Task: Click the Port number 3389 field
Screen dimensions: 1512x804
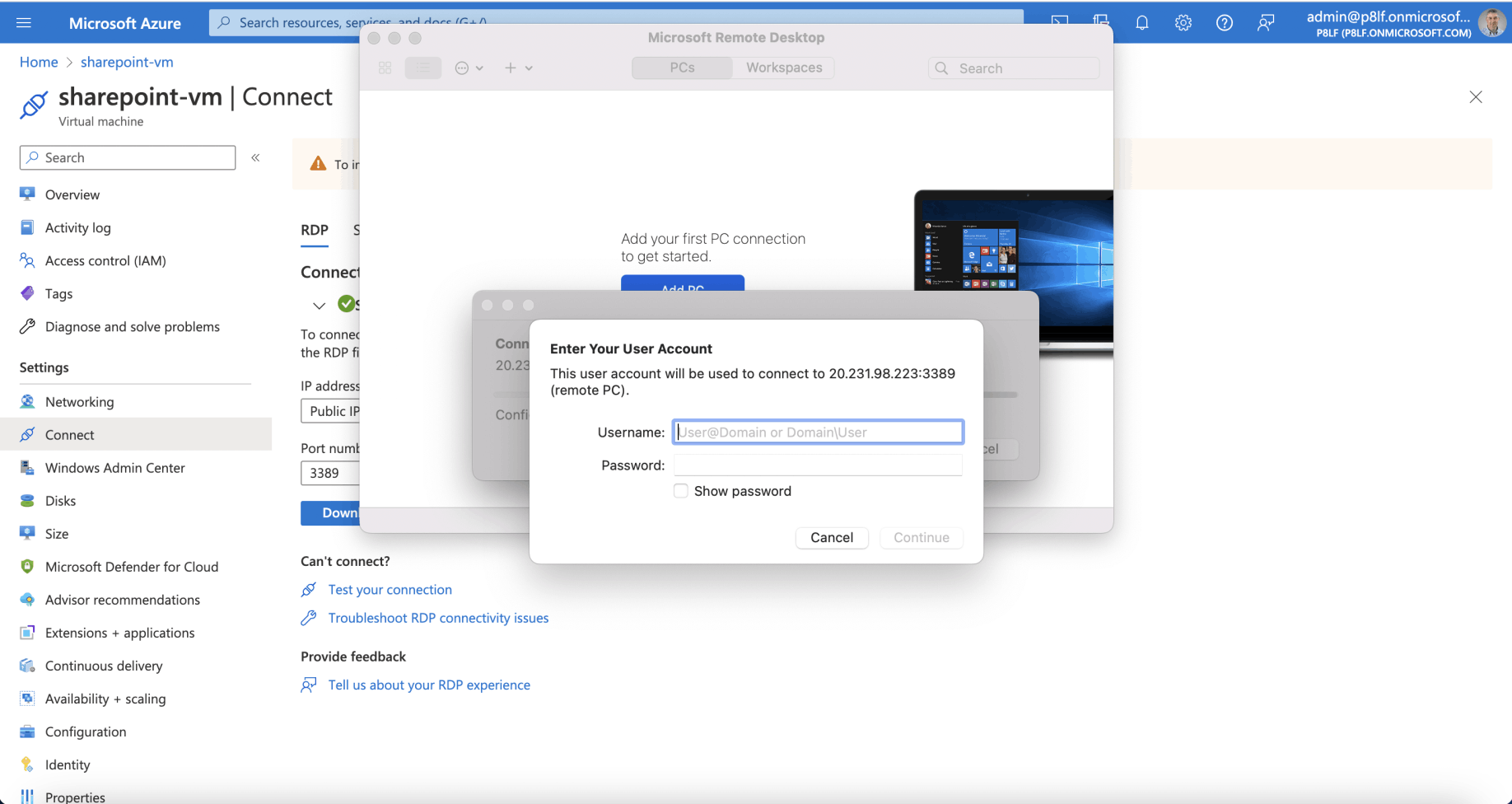Action: pos(330,473)
